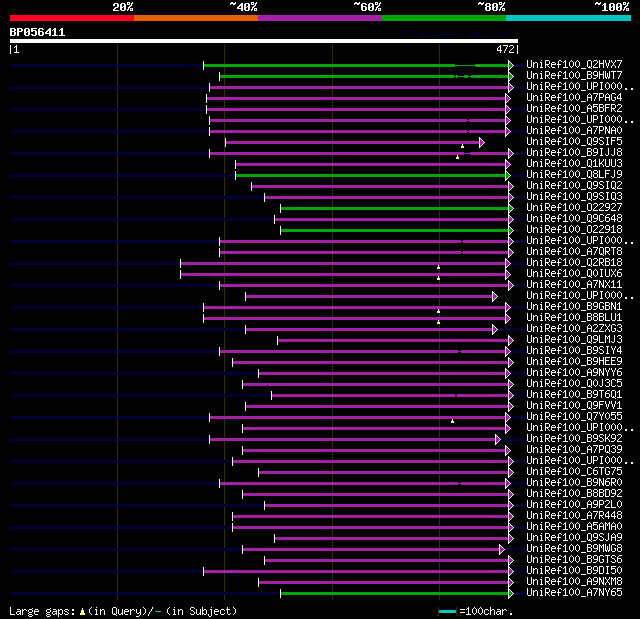This screenshot has height=619, width=640.
Task: Select the UniRef100_B9GBN1 label
Action: click(574, 307)
